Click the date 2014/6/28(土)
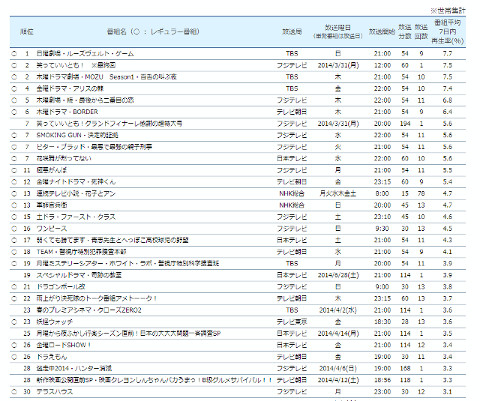The height and width of the screenshot is (401, 480). tap(338, 275)
